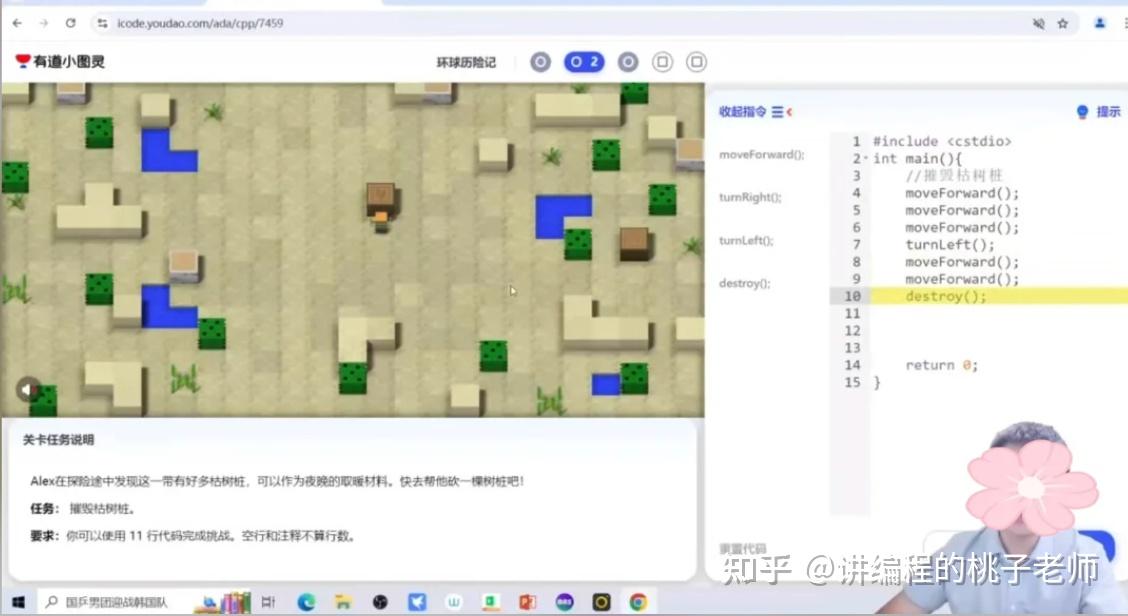
Task: Toggle the game sound speaker icon
Action: (28, 389)
